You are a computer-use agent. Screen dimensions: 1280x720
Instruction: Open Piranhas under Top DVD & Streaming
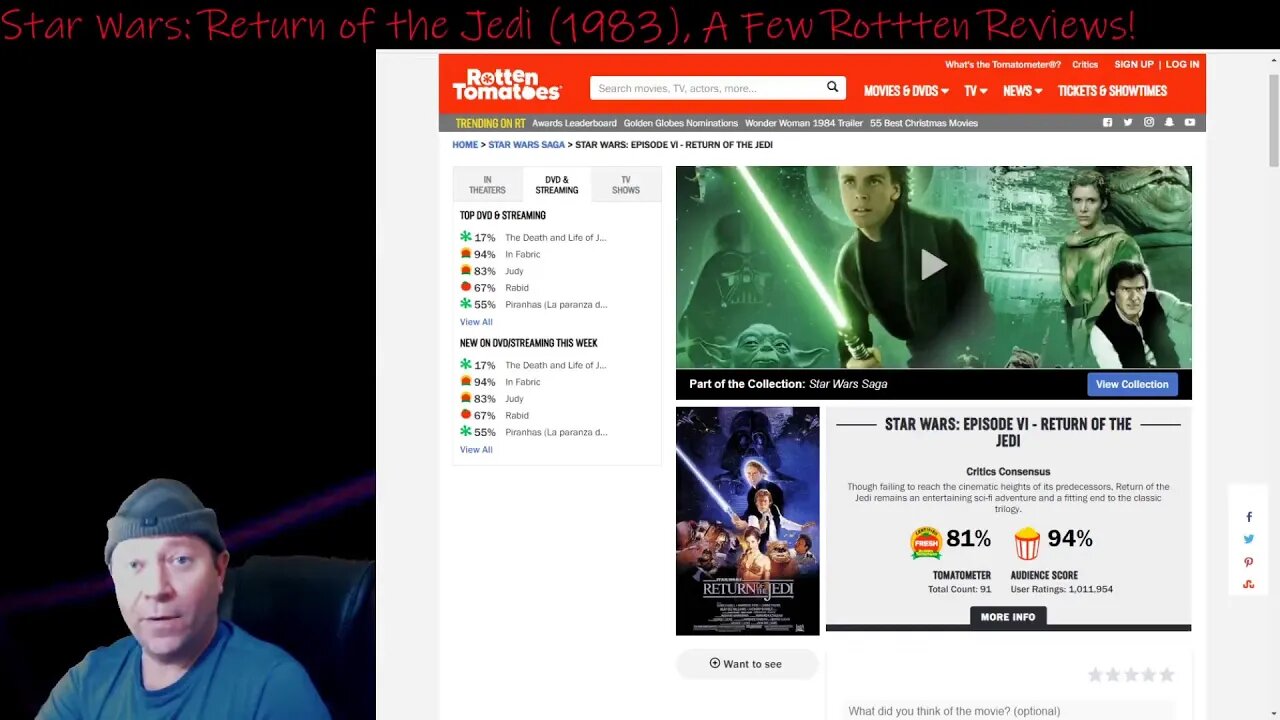coord(556,305)
